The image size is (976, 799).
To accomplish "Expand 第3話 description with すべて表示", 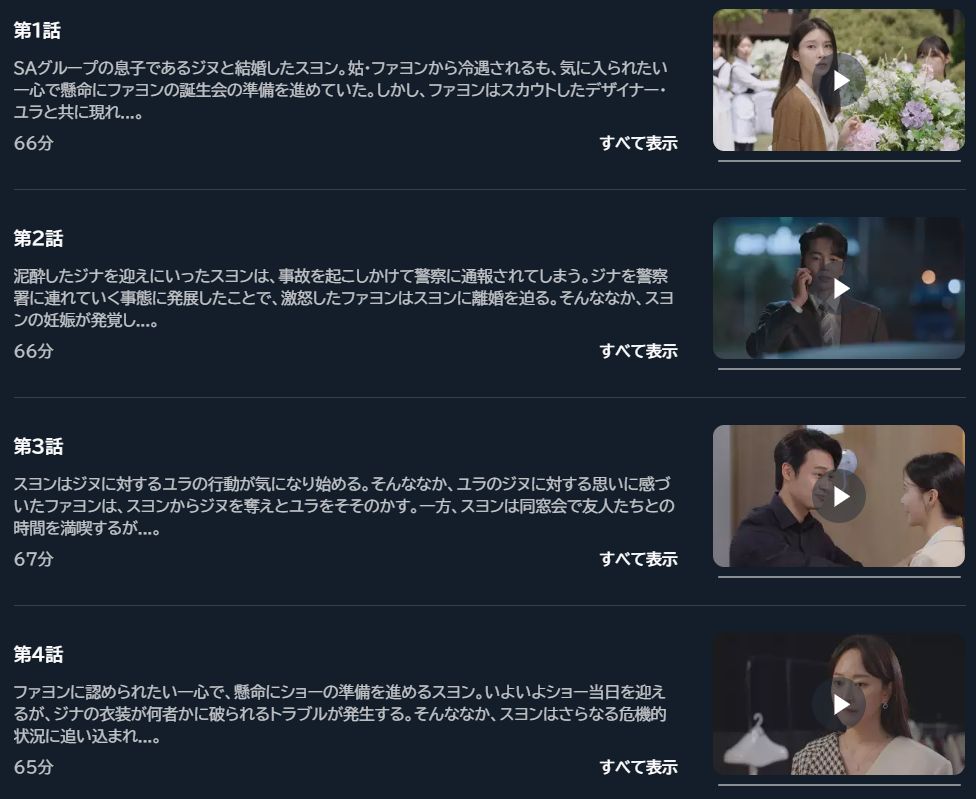I will point(639,559).
